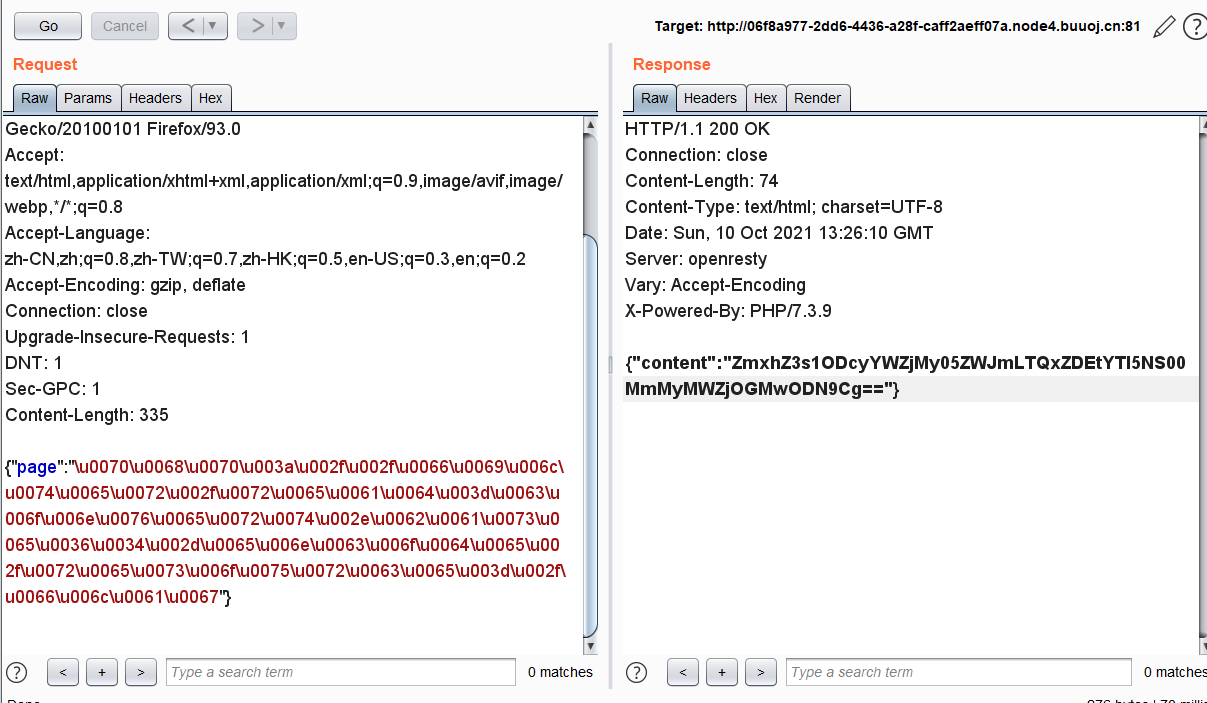Switch to the Response Render tab
The height and width of the screenshot is (703, 1207).
pos(817,98)
